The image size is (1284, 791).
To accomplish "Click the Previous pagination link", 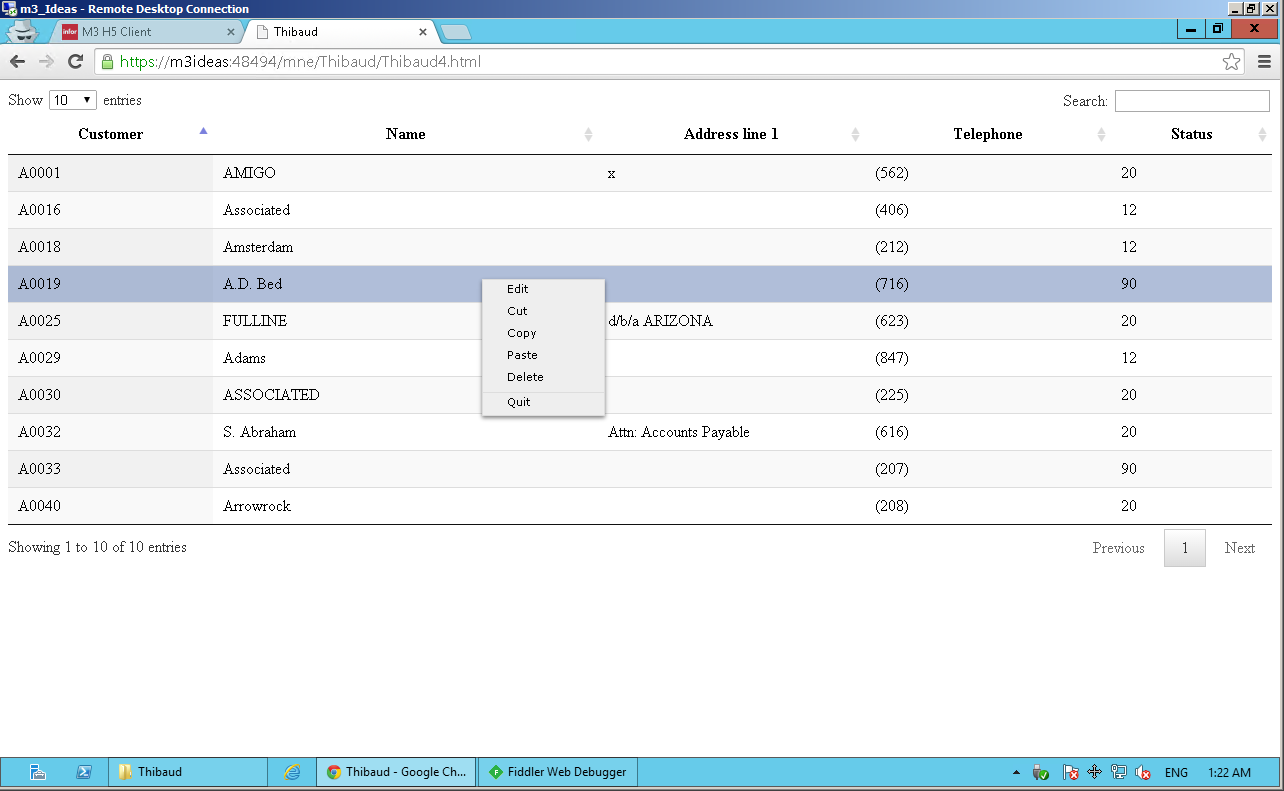I will click(x=1118, y=548).
